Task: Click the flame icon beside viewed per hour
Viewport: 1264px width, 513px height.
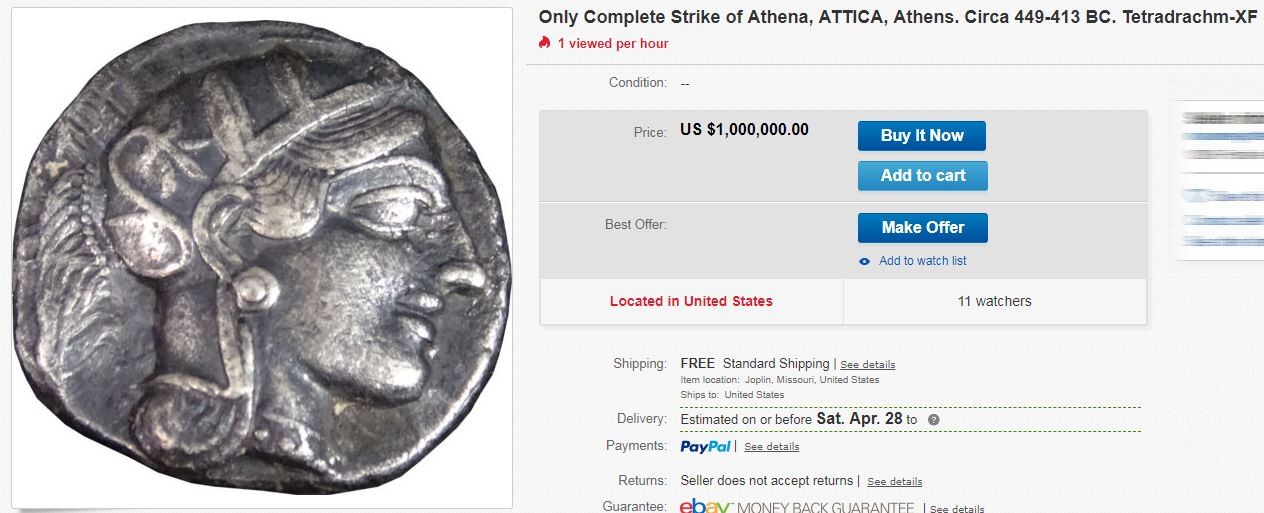Action: [x=544, y=43]
